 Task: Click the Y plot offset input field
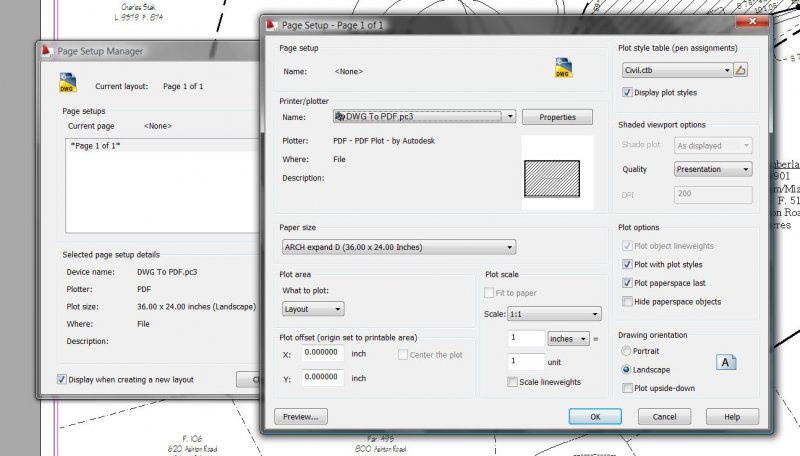tap(322, 377)
